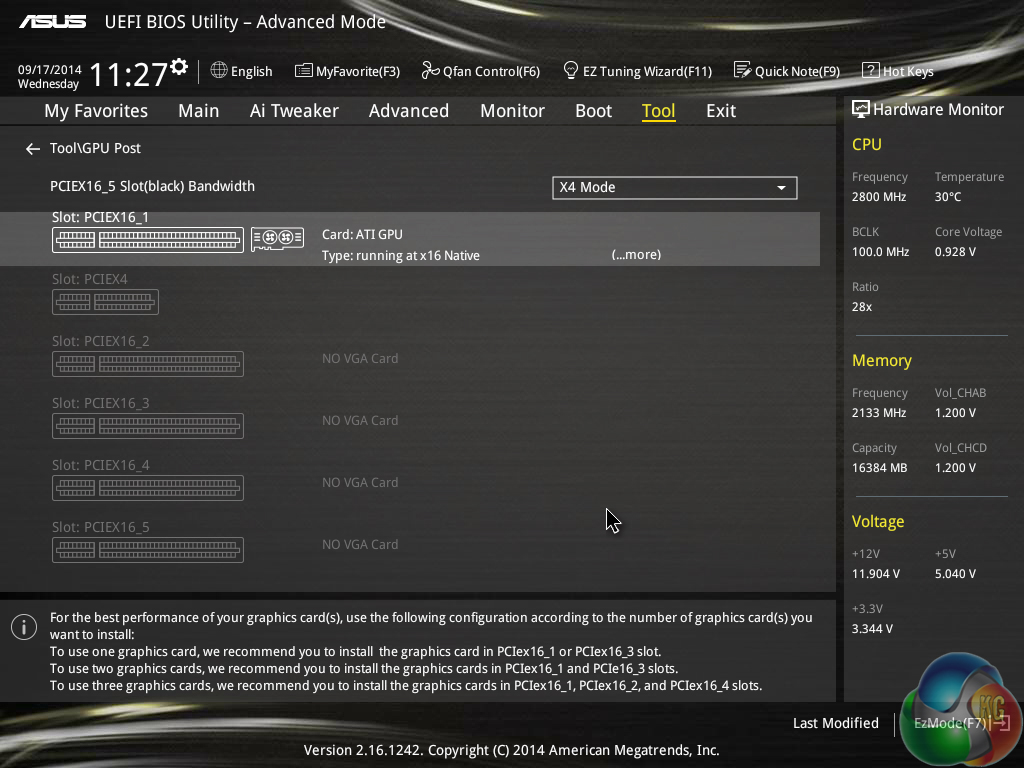
Task: Click the 11:27 clock display
Action: (129, 74)
